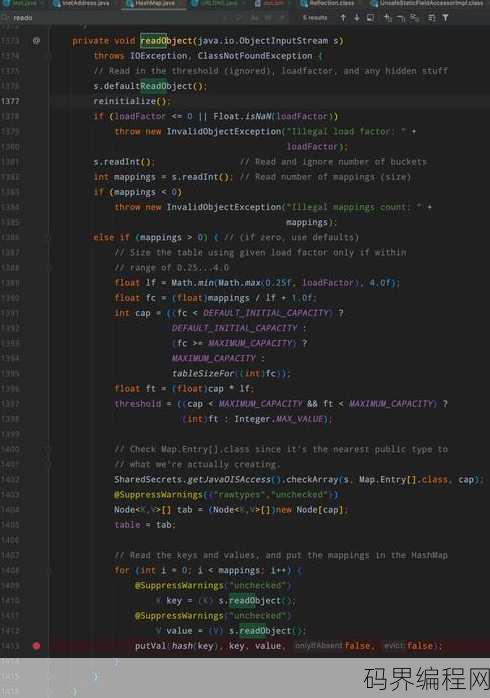Toggle Match Case option in find bar
Image resolution: width=490 pixels, height=698 pixels.
255,18
